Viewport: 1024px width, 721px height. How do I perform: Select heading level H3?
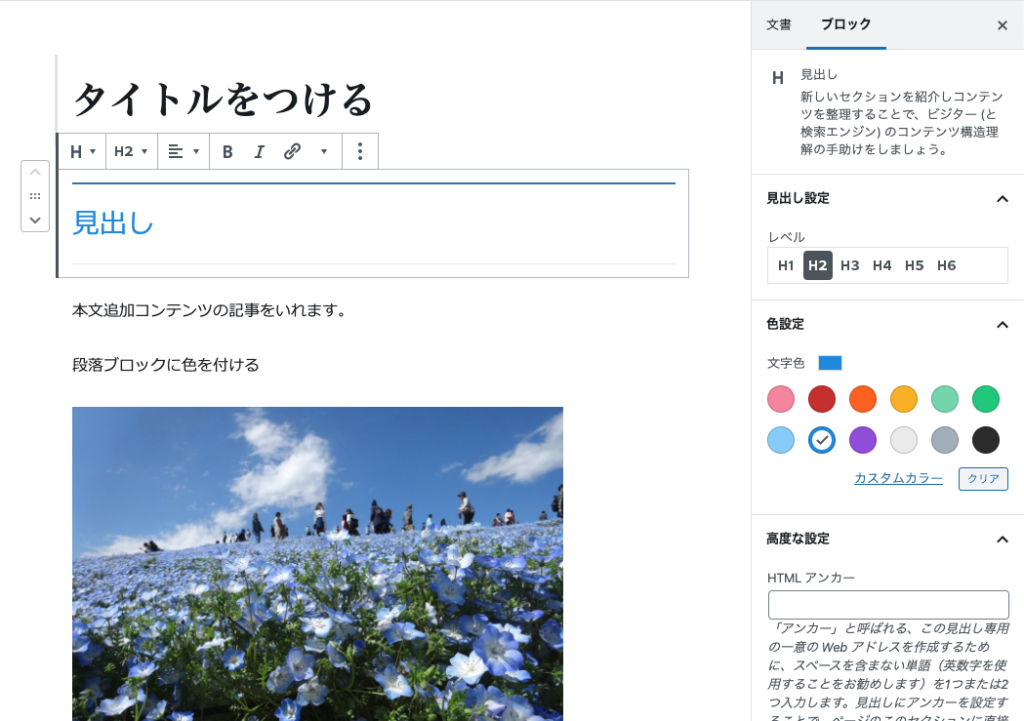click(850, 266)
